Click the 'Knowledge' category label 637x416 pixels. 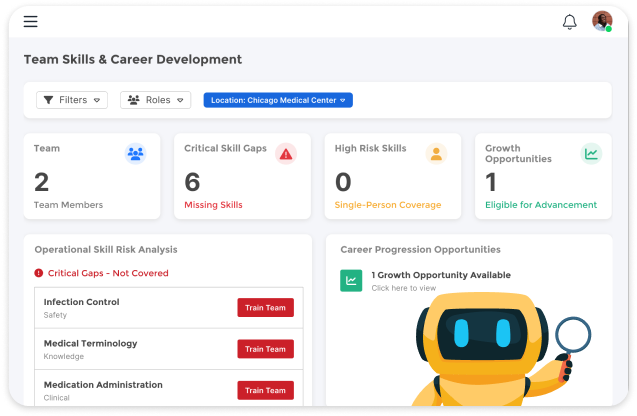[x=64, y=356]
